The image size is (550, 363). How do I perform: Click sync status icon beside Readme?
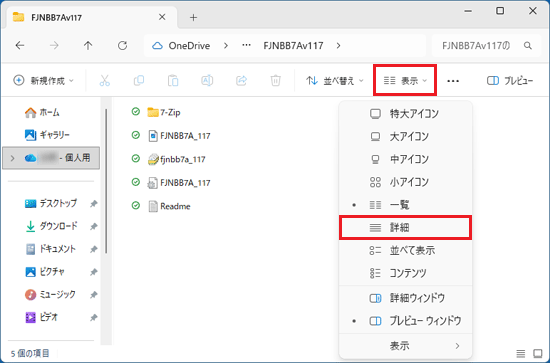[x=136, y=206]
